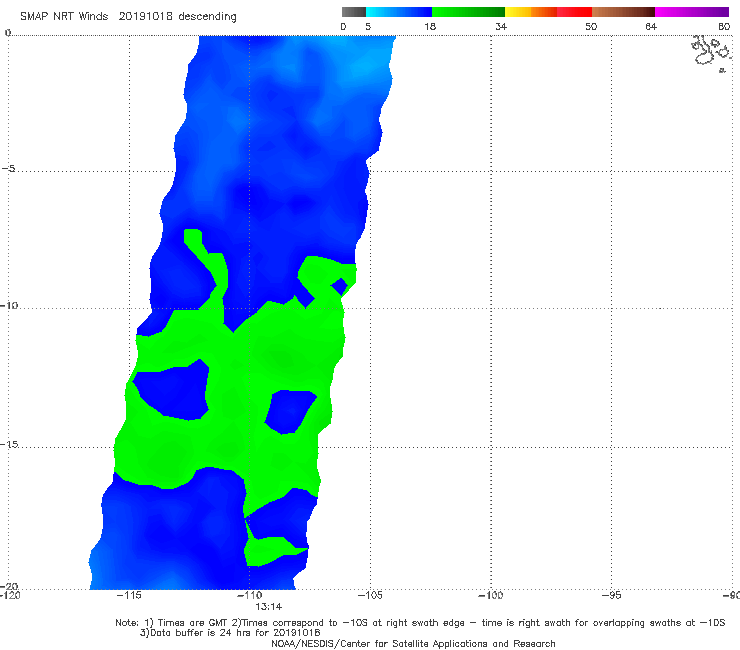Click the longitude axis label '-115'
The image size is (740, 650).
[129, 595]
